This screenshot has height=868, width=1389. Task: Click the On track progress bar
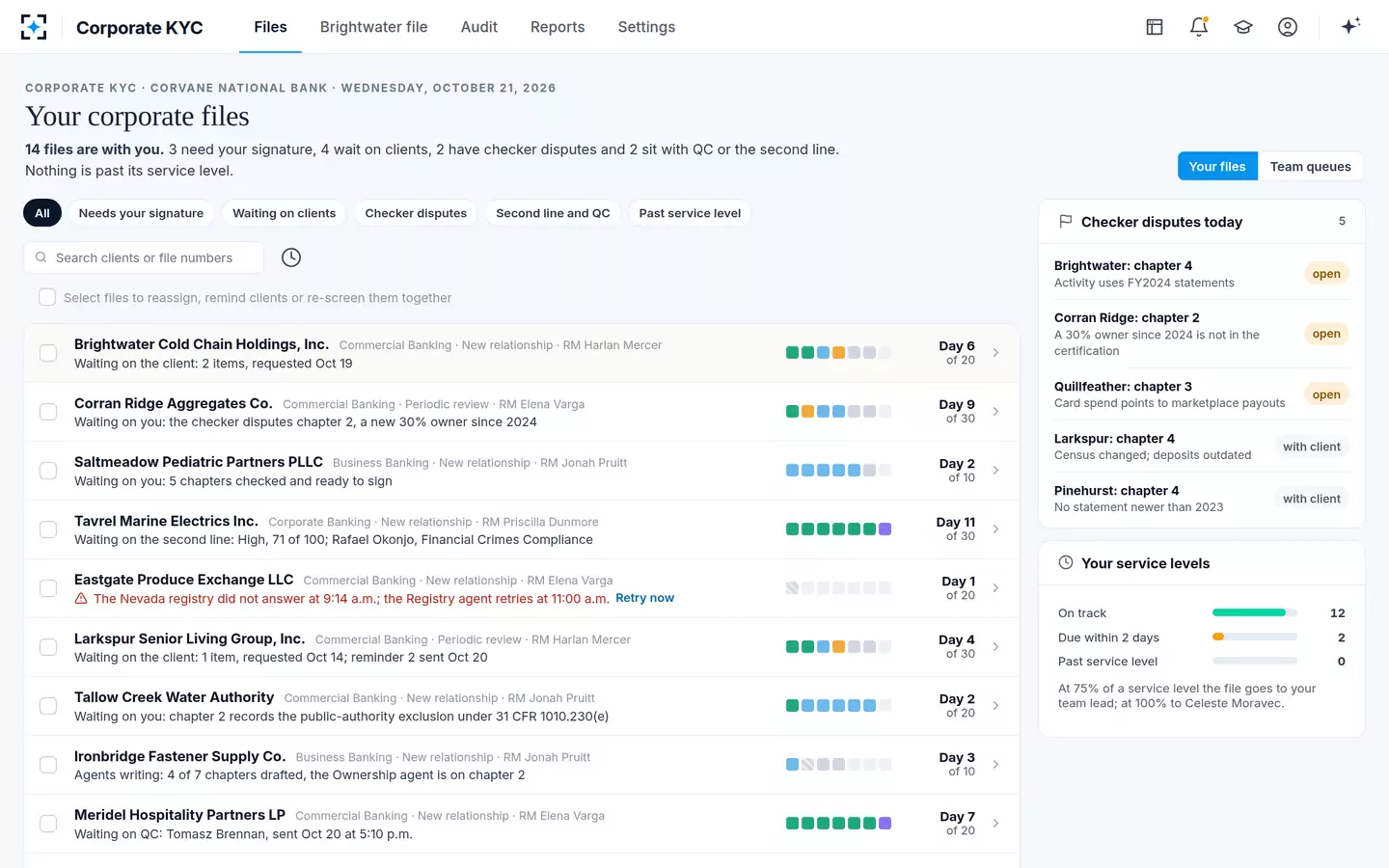click(x=1254, y=612)
